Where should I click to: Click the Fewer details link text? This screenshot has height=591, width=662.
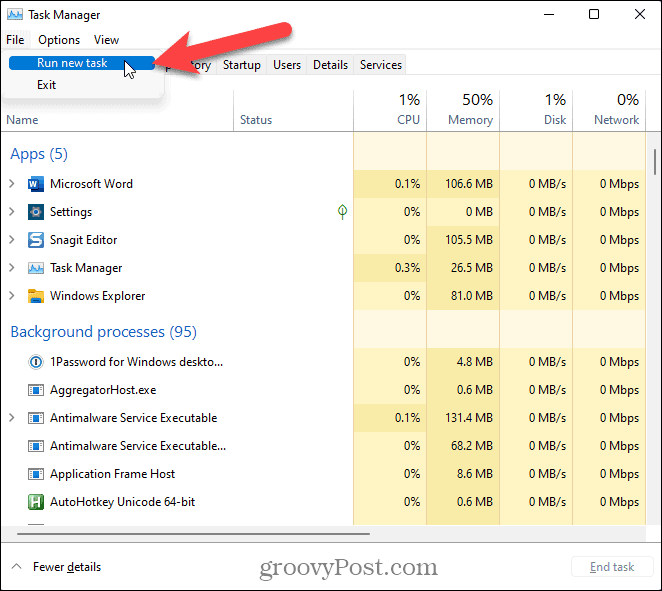[67, 567]
